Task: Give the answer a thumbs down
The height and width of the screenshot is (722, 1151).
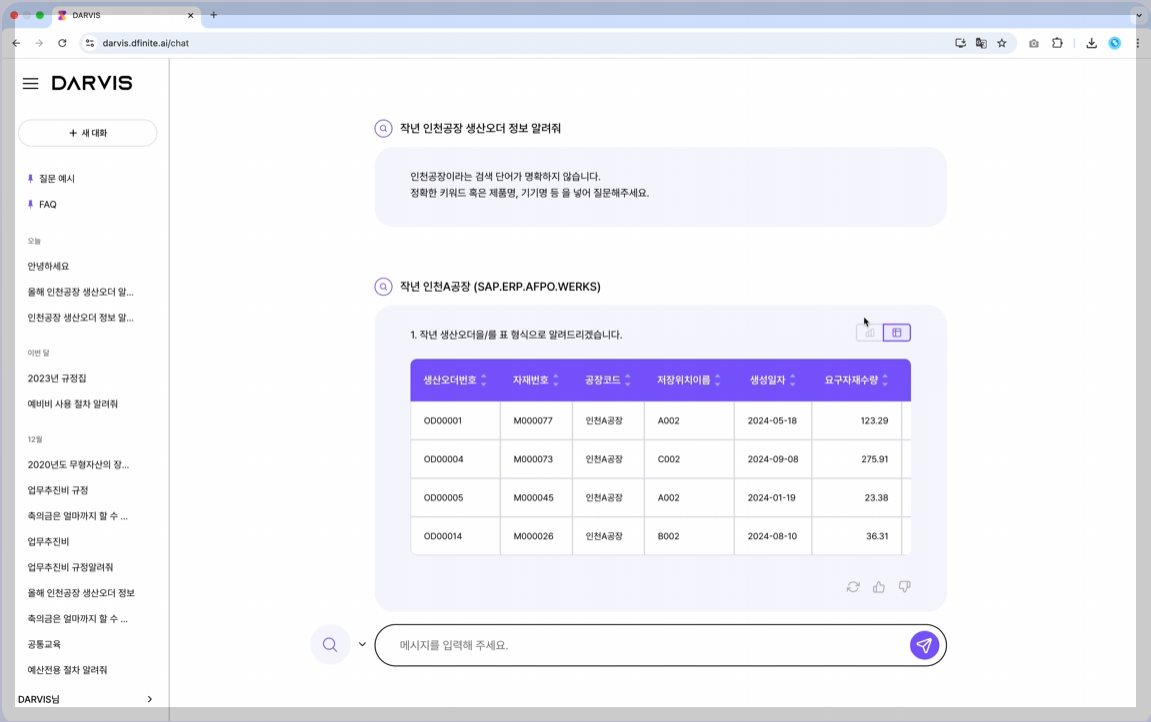Action: 904,587
